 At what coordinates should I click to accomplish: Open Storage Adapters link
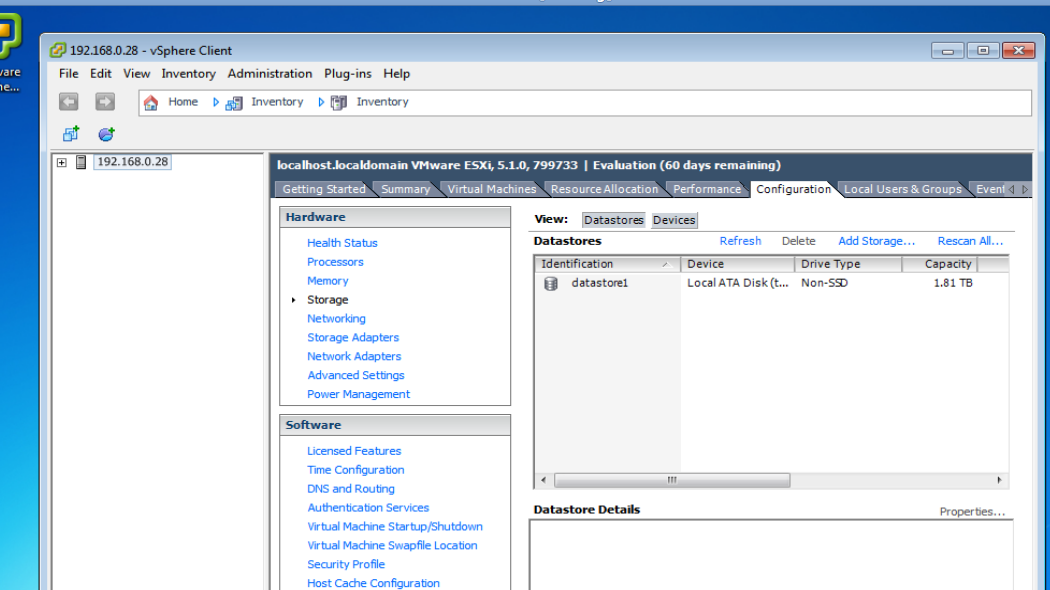[353, 338]
